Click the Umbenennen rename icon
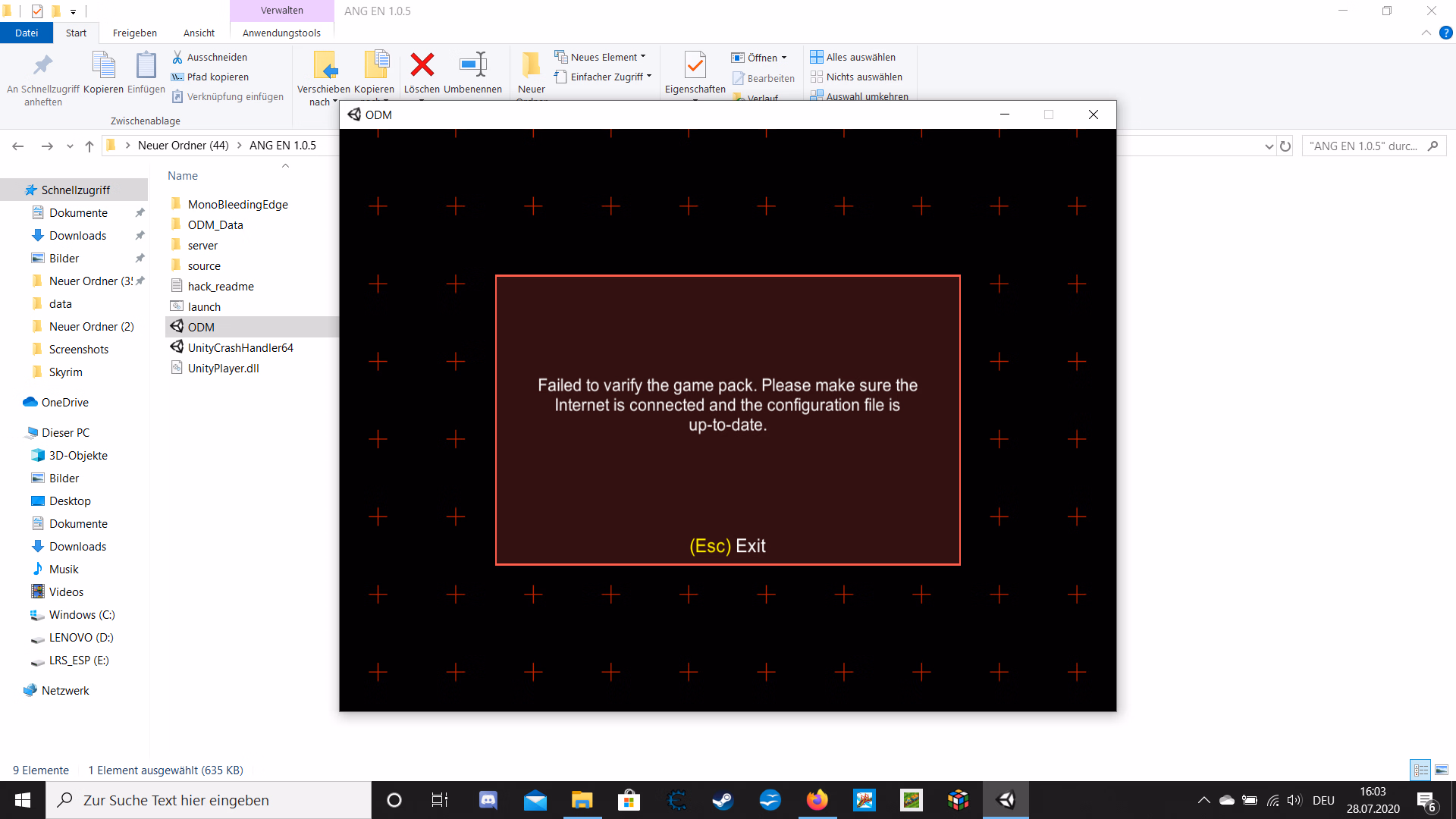1456x819 pixels. [472, 66]
